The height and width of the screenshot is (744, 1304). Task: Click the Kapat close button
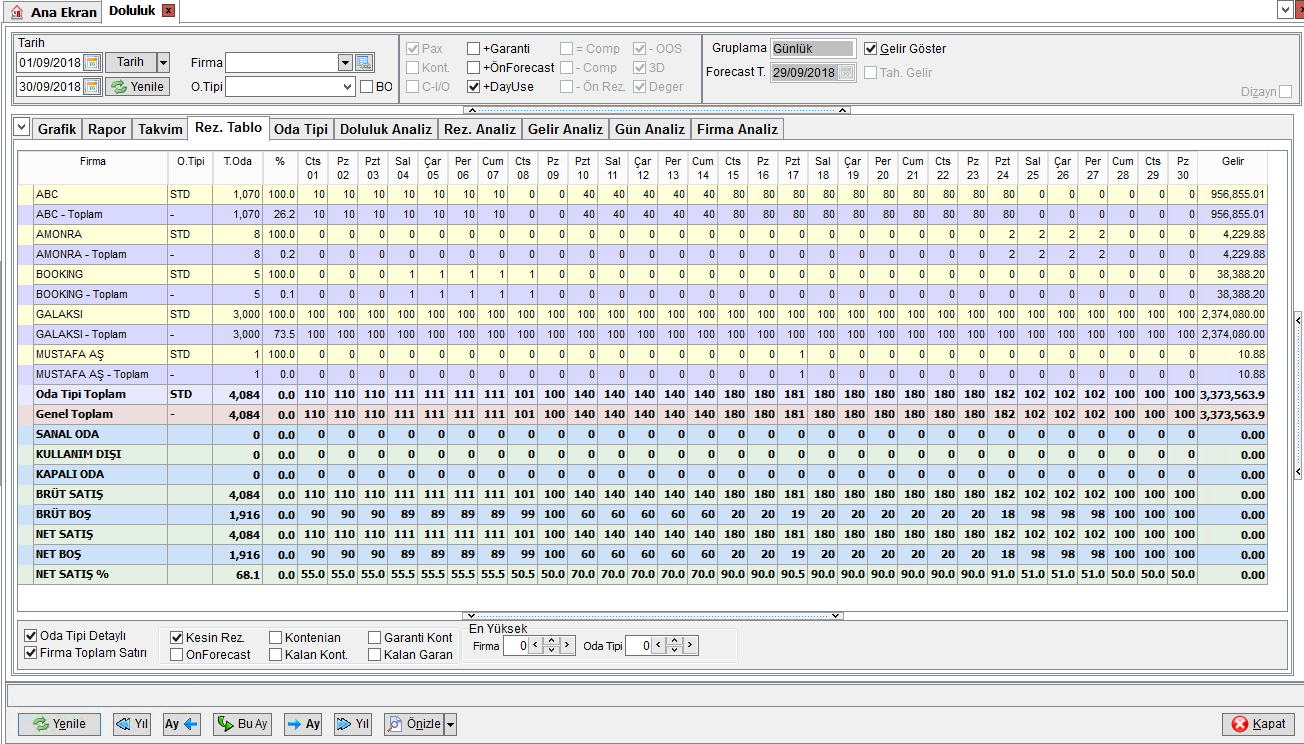pos(1258,724)
